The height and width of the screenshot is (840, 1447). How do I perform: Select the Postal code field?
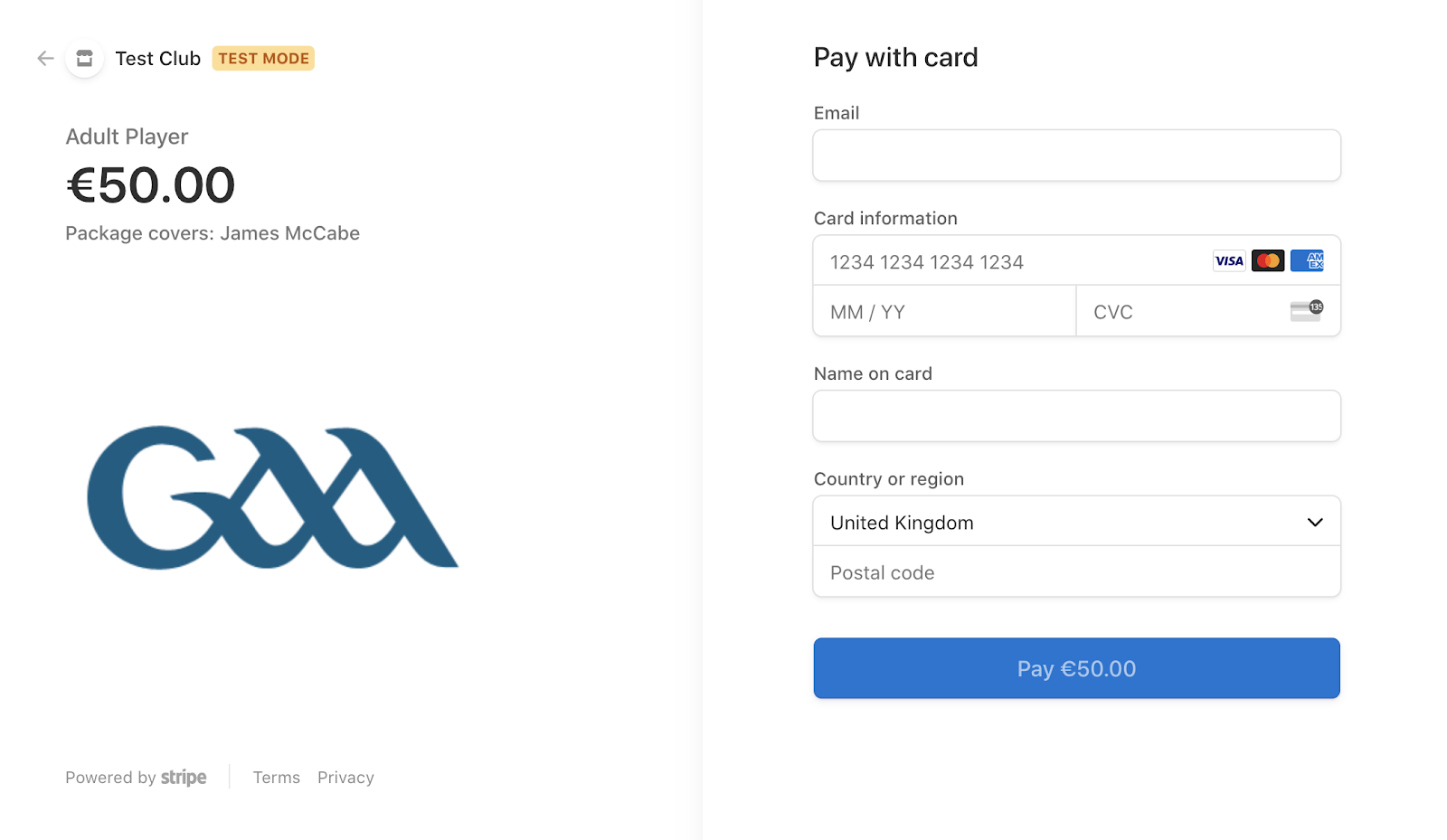tap(1076, 572)
